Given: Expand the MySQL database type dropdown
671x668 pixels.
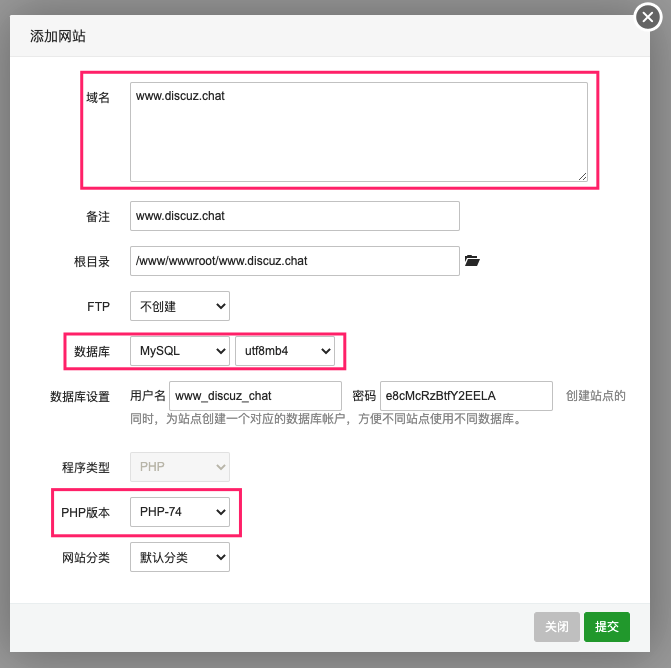Looking at the screenshot, I should point(180,351).
